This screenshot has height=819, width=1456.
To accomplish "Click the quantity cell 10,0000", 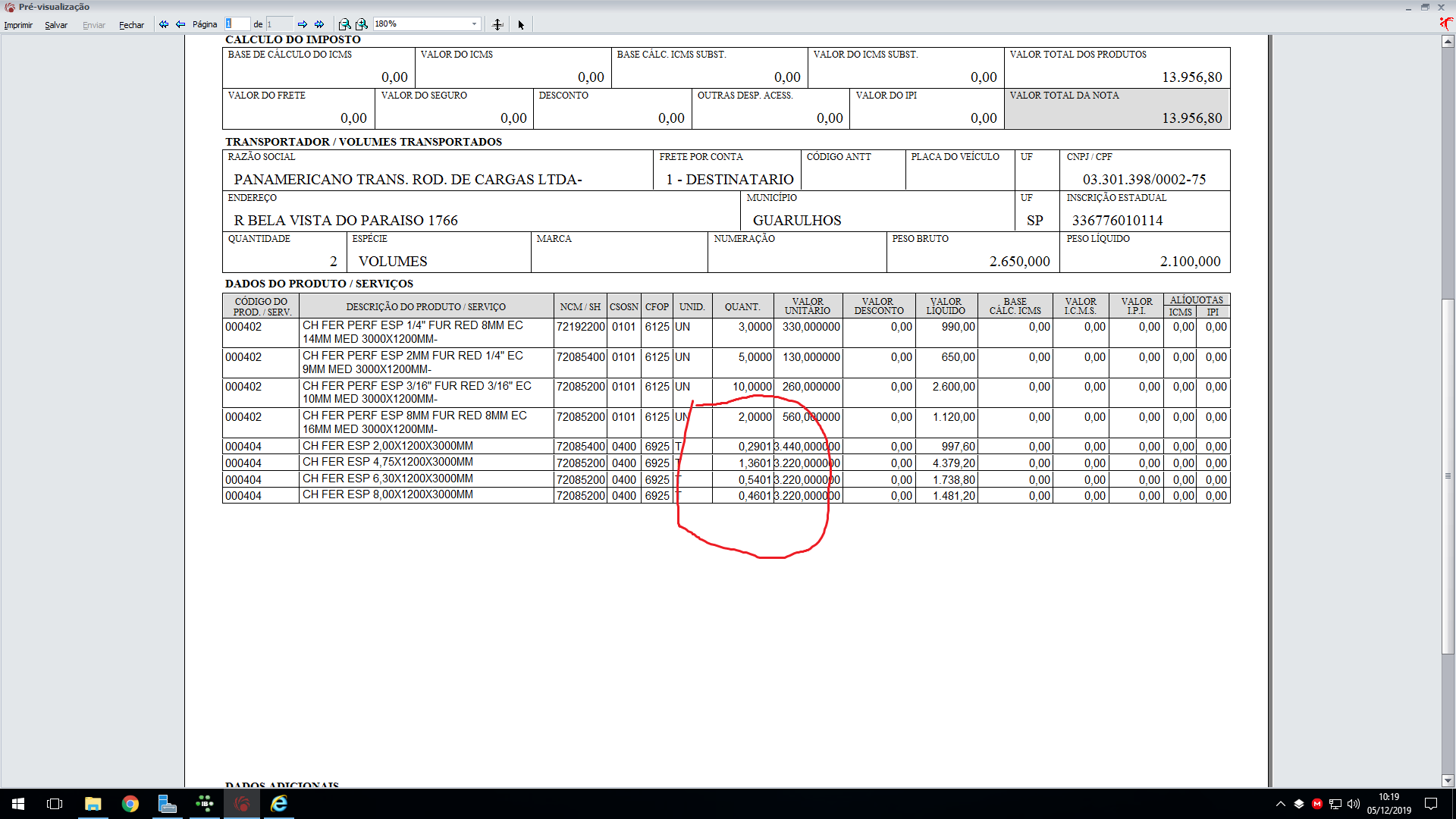I will click(752, 387).
